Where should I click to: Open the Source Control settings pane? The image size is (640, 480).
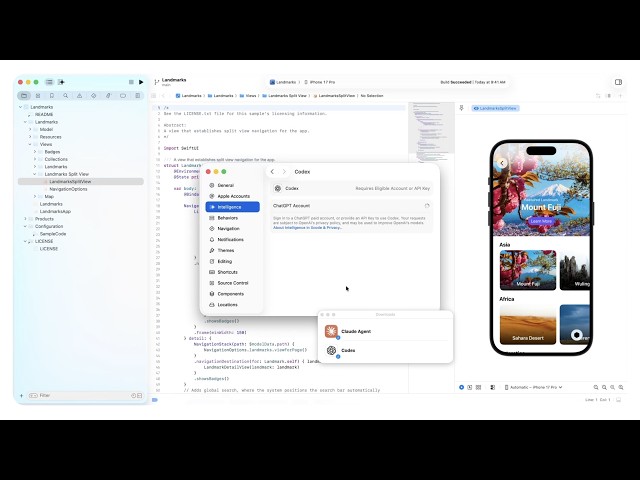[232, 283]
